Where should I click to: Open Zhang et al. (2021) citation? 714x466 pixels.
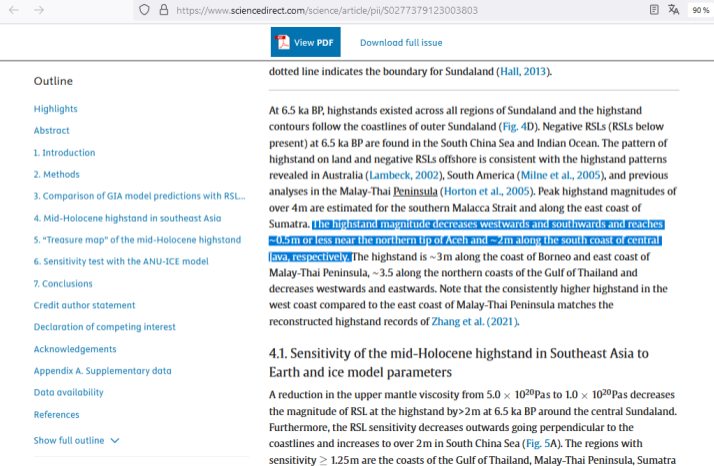pyautogui.click(x=474, y=322)
